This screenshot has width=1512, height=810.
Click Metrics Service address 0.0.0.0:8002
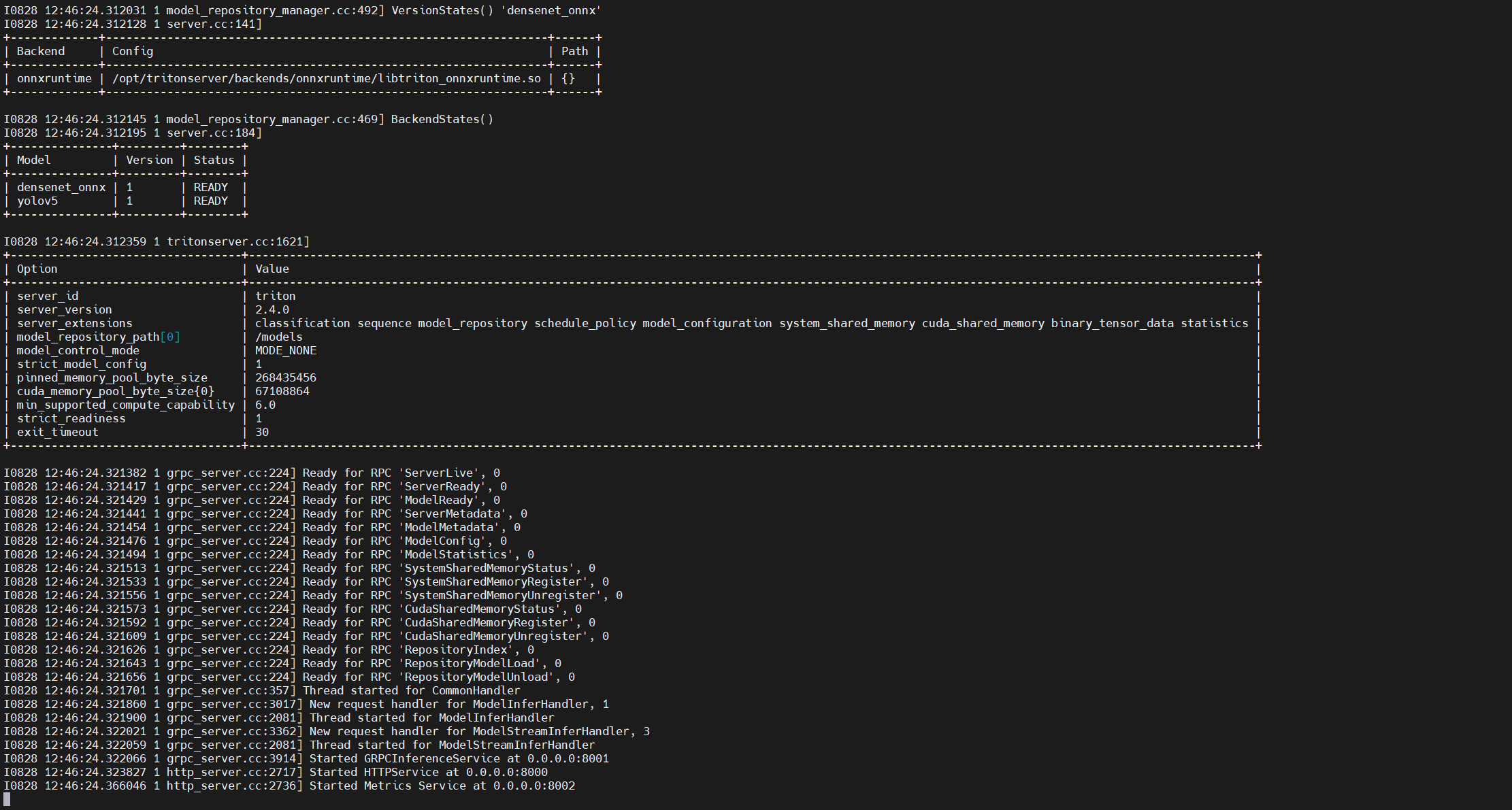pyautogui.click(x=534, y=786)
